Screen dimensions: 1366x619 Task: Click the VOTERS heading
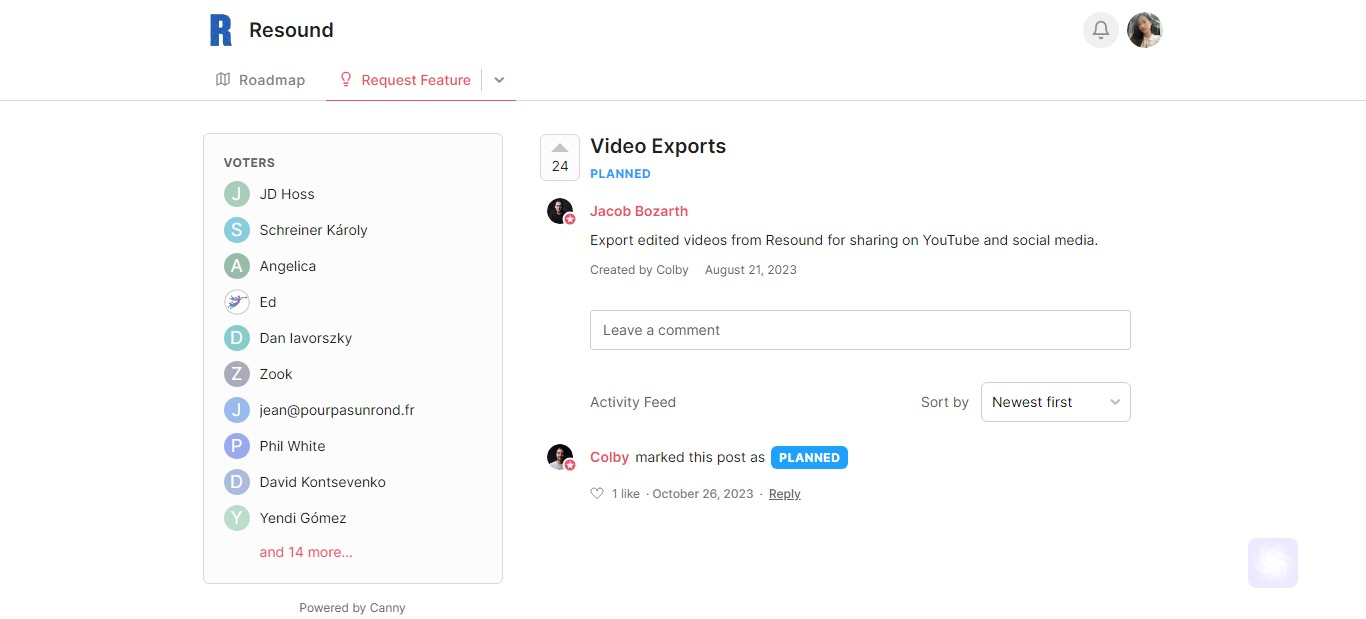249,163
